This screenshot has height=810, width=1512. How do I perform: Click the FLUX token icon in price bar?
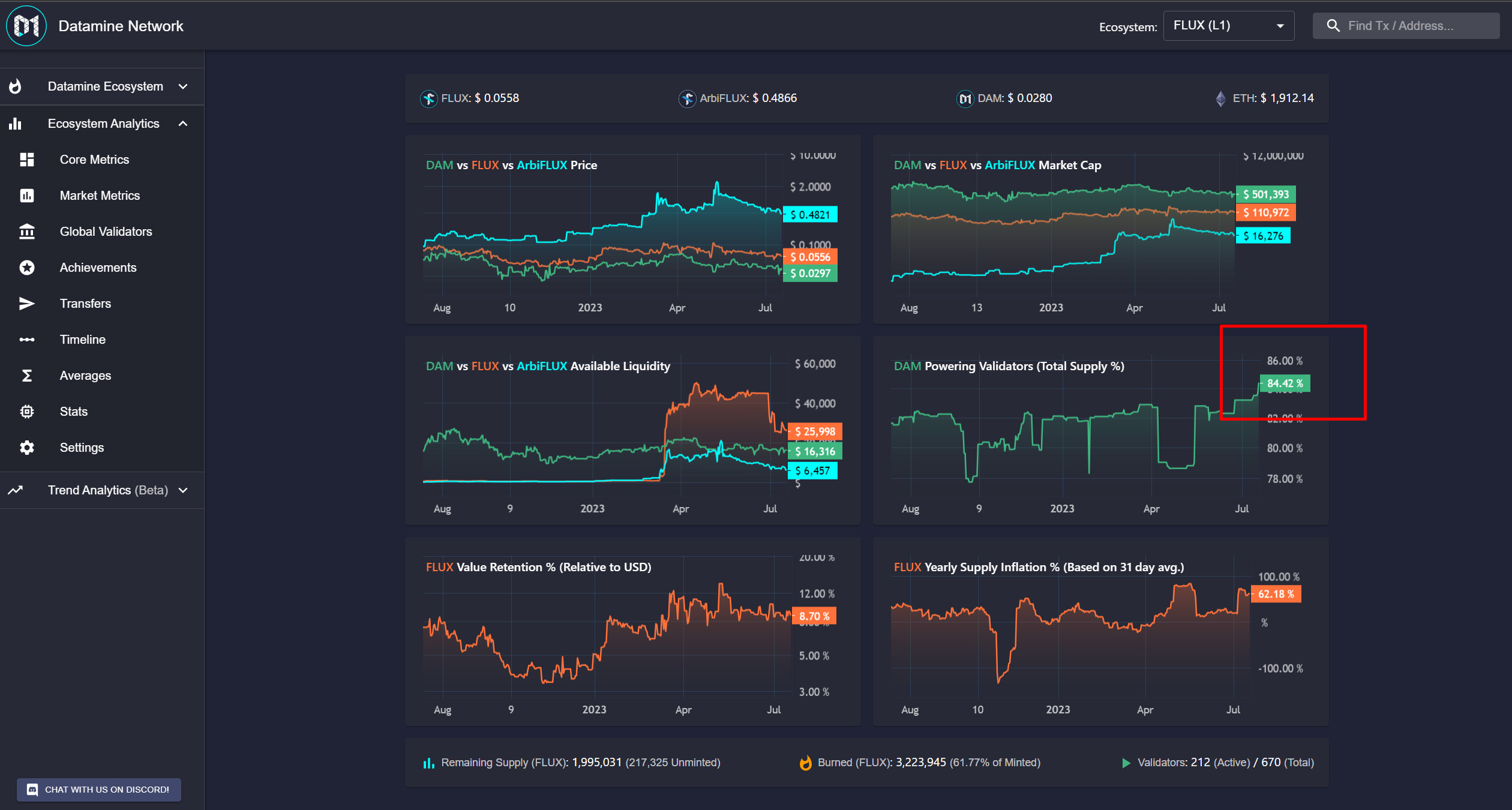tap(428, 98)
